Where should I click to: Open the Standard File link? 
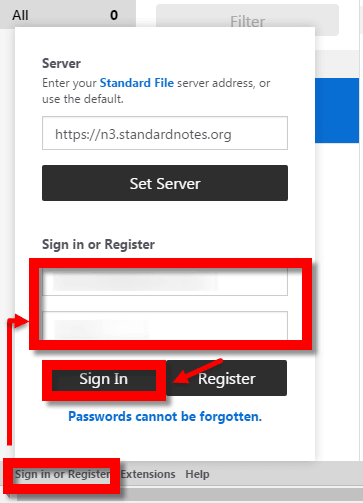click(137, 83)
